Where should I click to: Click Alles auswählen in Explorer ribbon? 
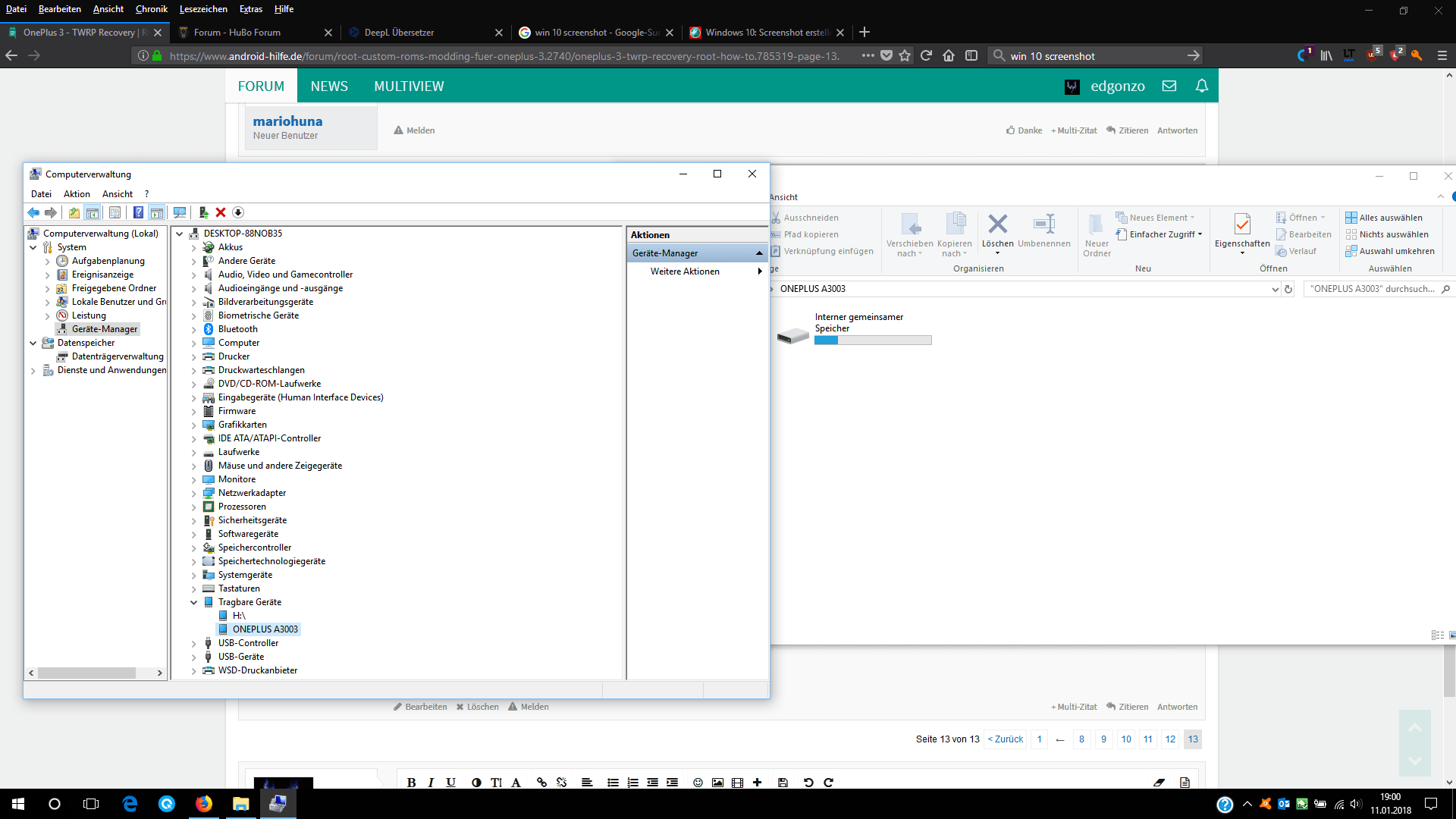click(1384, 218)
